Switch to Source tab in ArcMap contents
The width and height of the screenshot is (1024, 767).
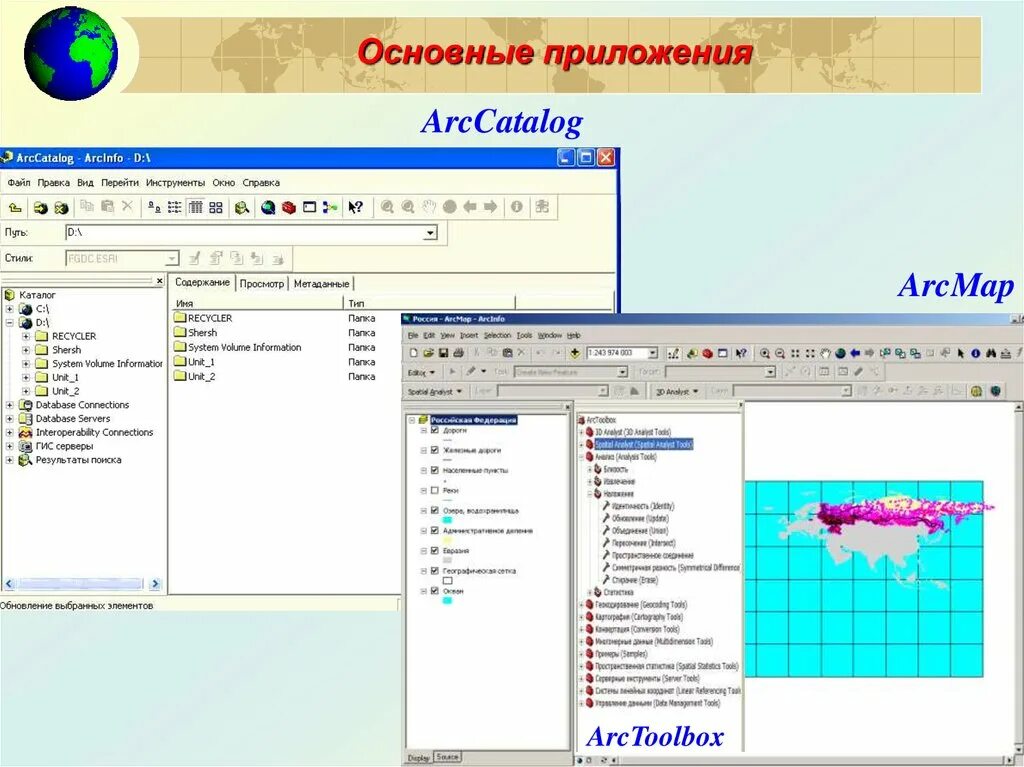(x=447, y=757)
